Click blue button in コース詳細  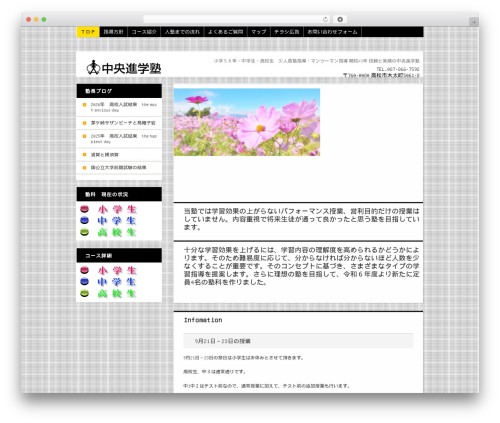click(x=85, y=282)
